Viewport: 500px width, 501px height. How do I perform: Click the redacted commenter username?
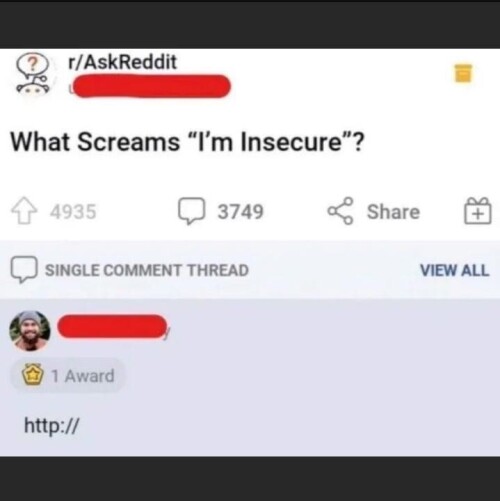(112, 326)
